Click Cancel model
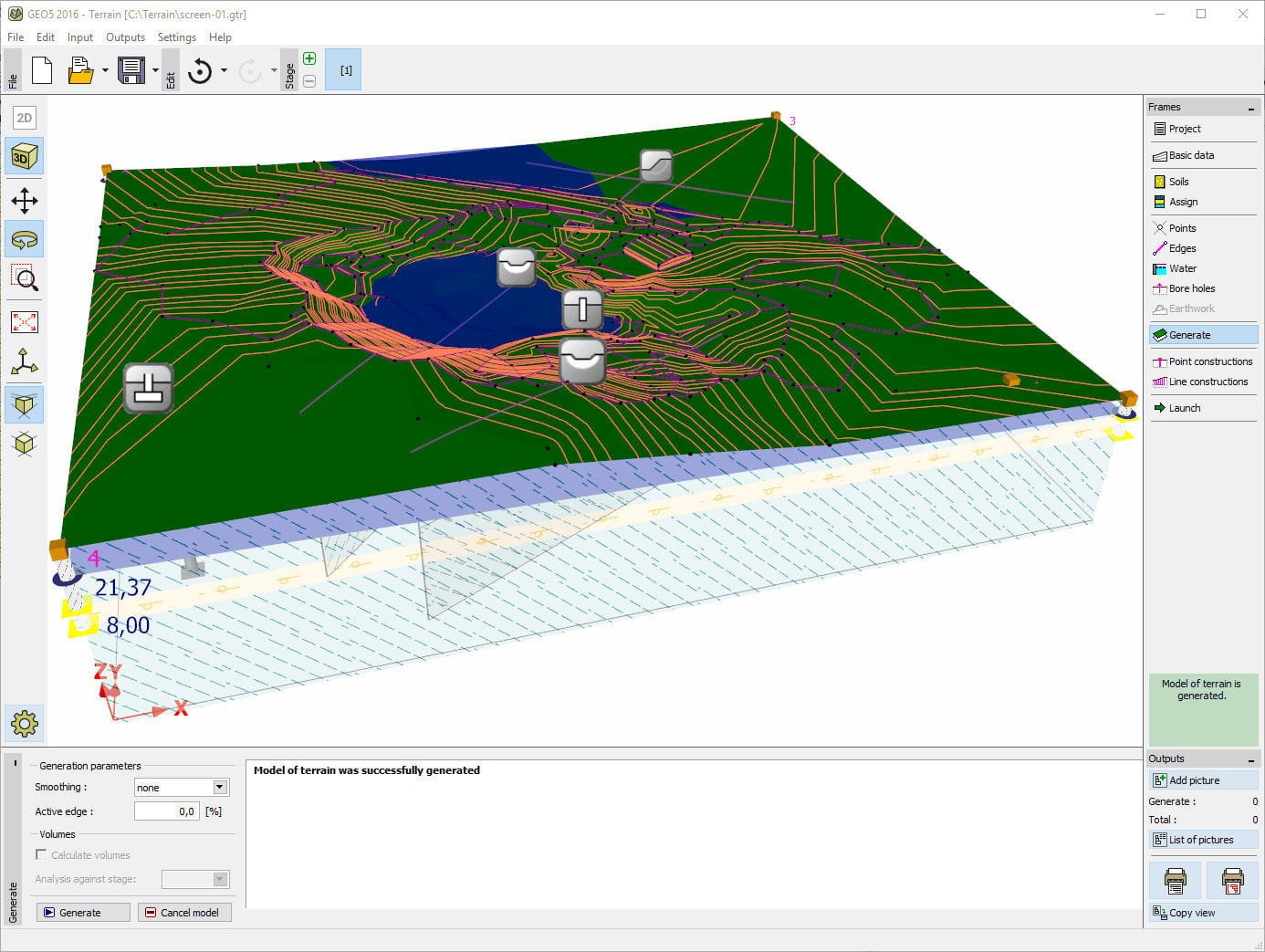 tap(184, 912)
